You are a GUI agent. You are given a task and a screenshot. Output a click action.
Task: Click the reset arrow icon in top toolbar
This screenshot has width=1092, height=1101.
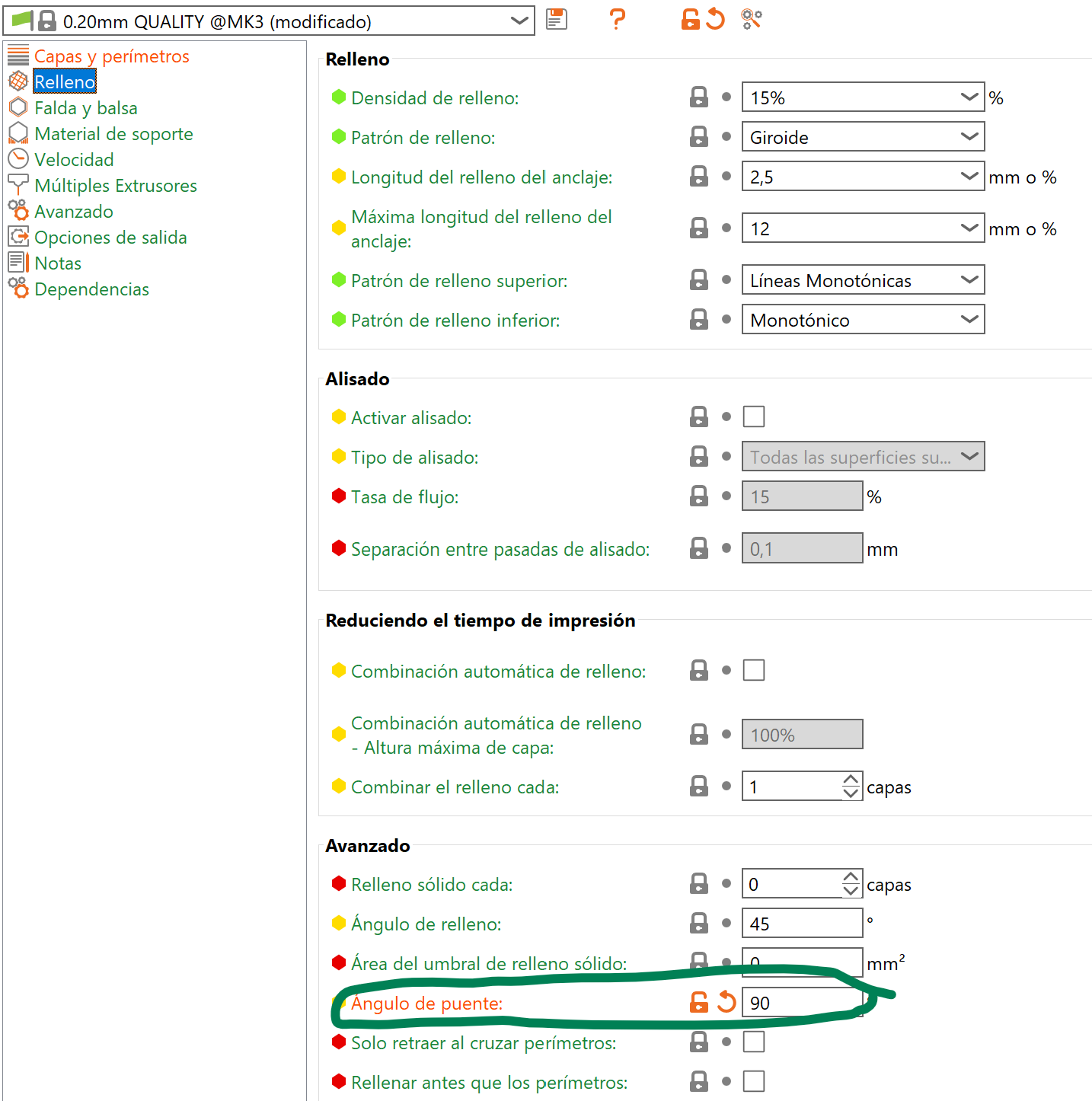coord(715,19)
